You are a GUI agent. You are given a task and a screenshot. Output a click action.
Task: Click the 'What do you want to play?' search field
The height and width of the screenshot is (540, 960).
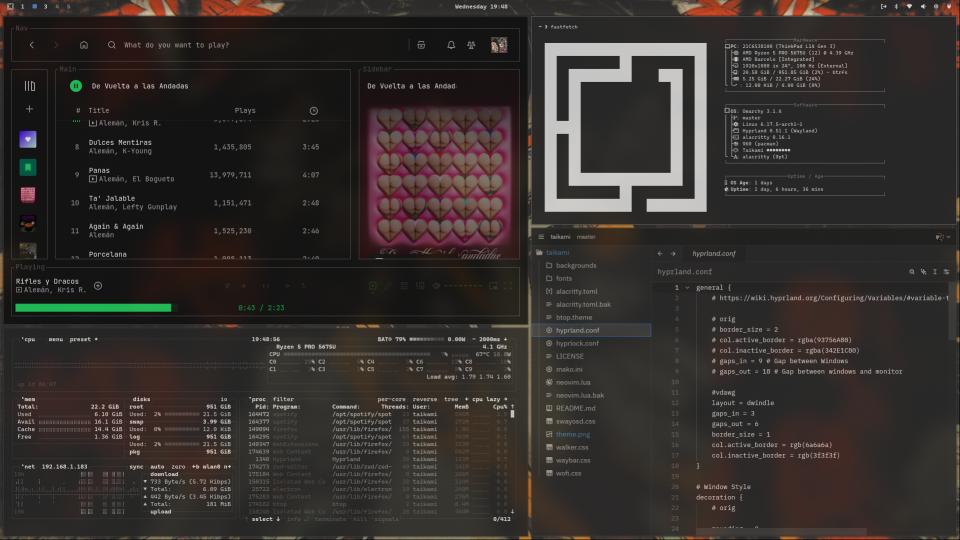[x=250, y=45]
